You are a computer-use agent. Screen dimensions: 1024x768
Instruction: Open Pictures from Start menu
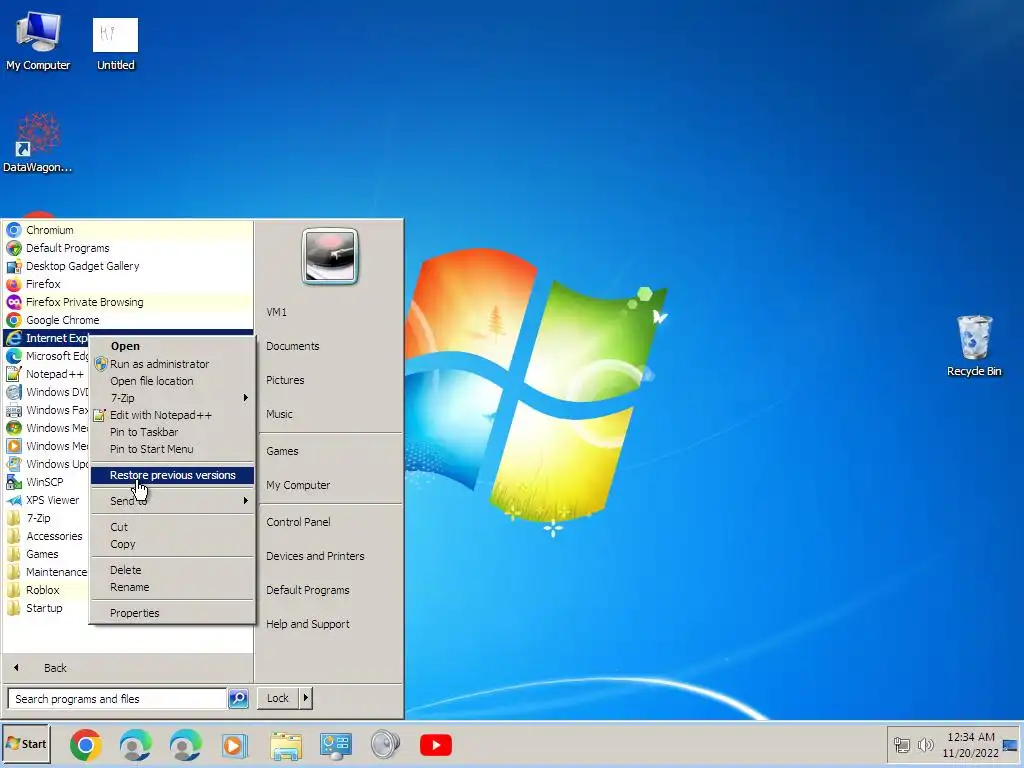coord(285,380)
